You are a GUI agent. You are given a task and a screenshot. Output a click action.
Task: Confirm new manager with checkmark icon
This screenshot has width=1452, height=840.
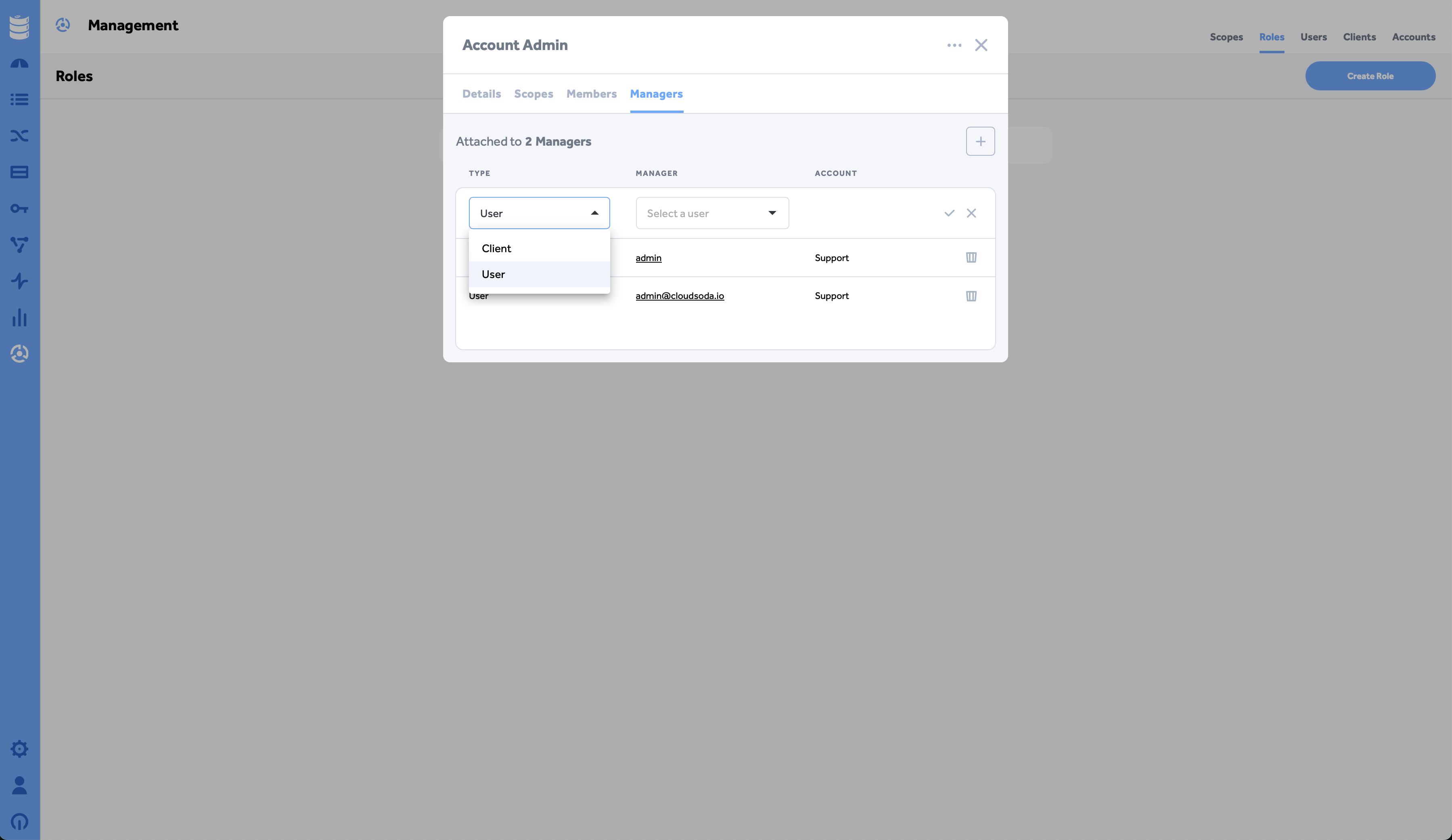pos(950,213)
